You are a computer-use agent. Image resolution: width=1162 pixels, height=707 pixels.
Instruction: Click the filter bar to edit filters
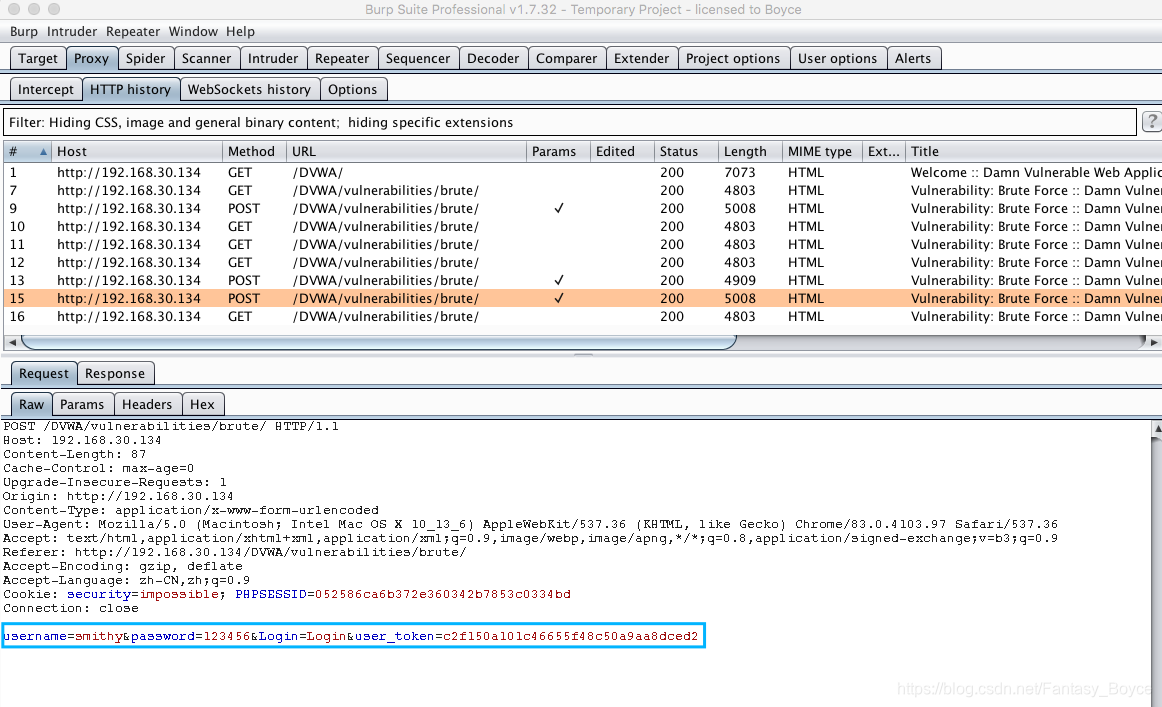(x=569, y=122)
